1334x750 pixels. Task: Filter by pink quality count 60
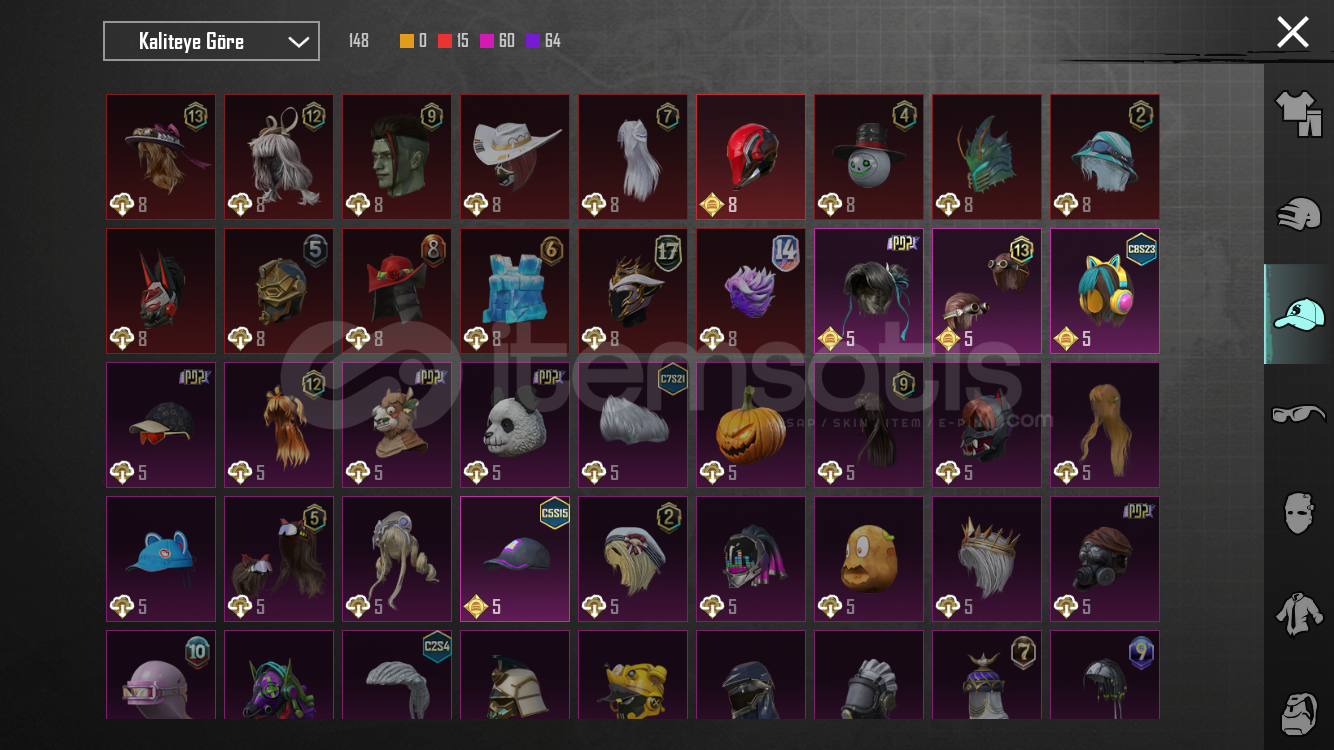tap(497, 41)
